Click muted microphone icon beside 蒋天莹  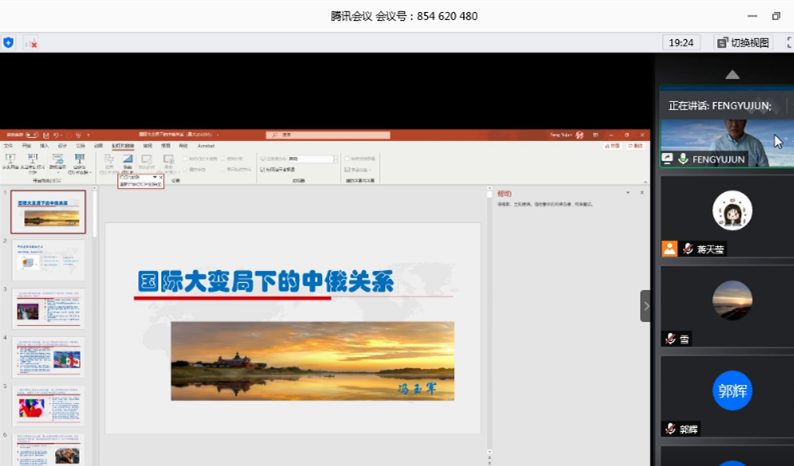click(x=687, y=249)
